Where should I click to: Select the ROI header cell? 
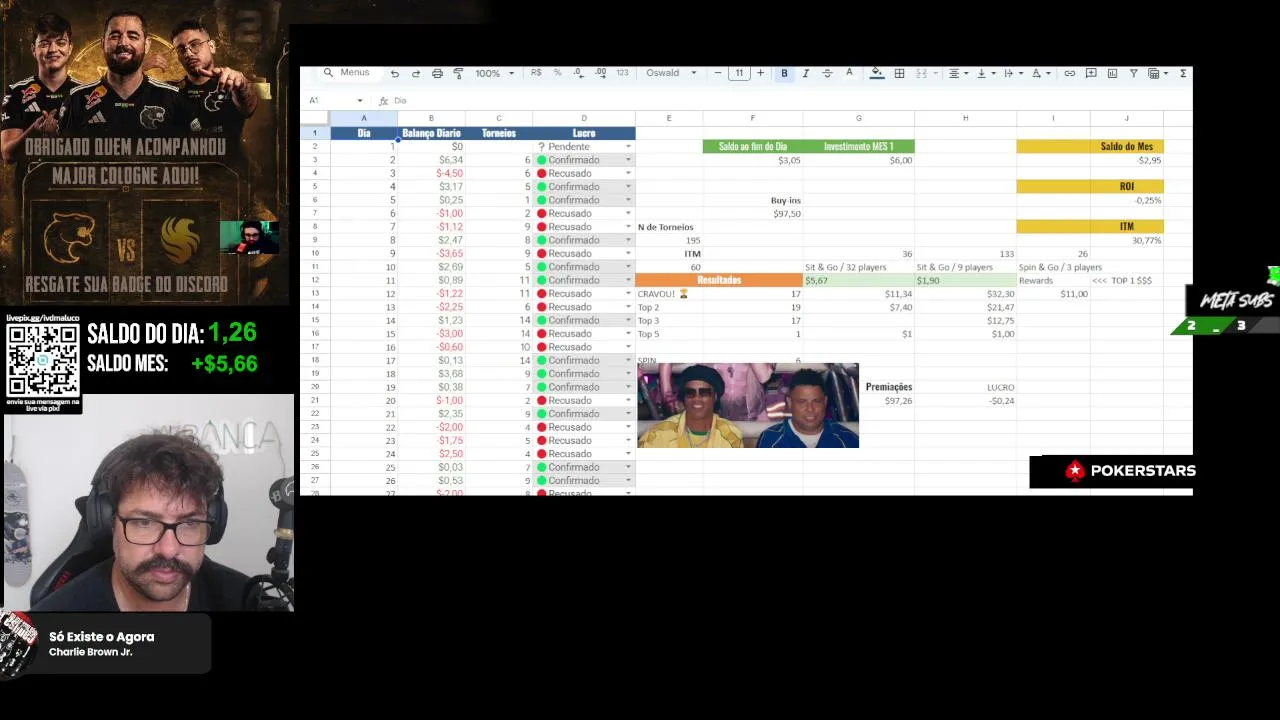click(1127, 186)
